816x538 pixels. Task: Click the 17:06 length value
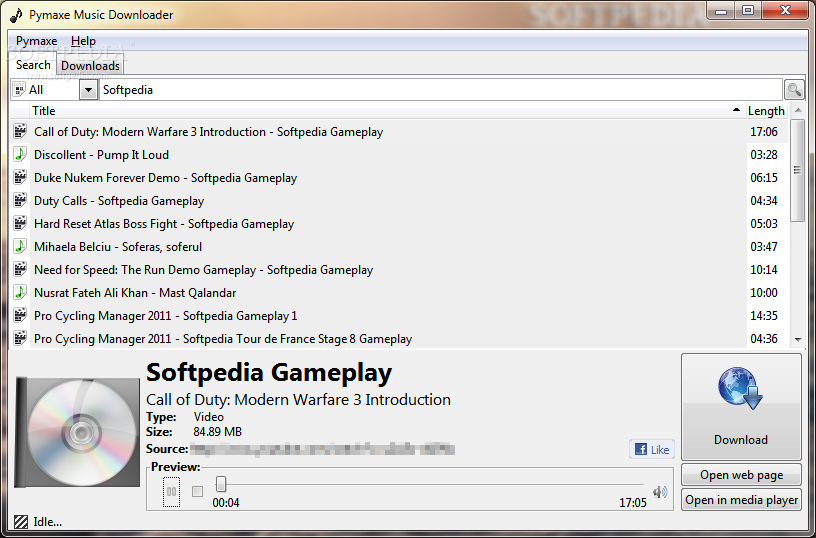763,132
